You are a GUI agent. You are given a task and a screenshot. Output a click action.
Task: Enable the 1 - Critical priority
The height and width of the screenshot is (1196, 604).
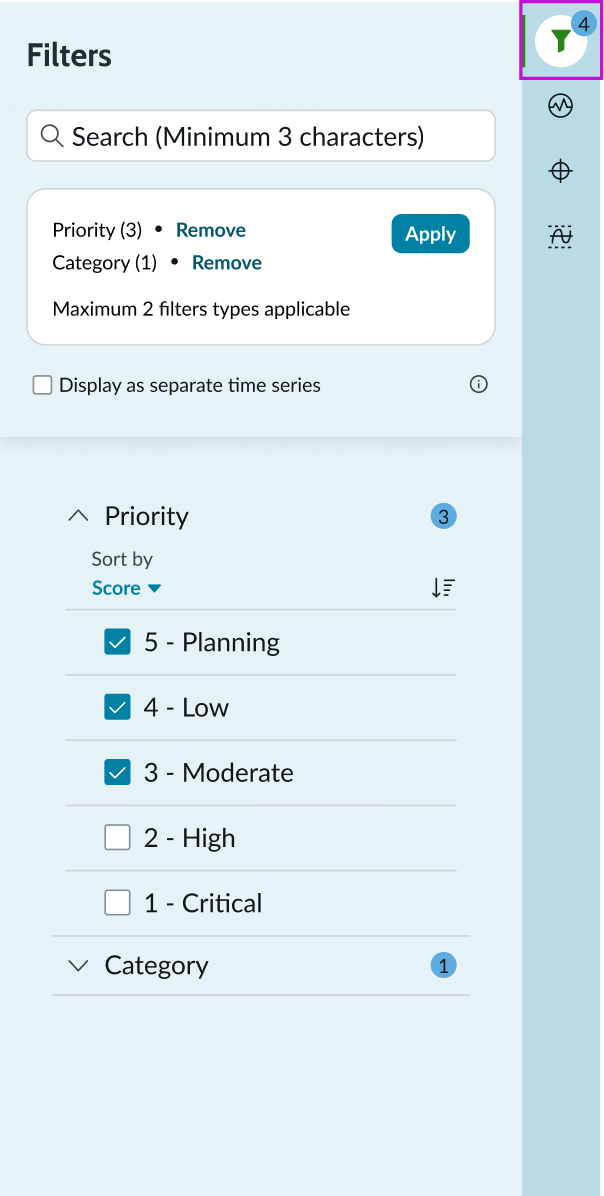[x=117, y=902]
